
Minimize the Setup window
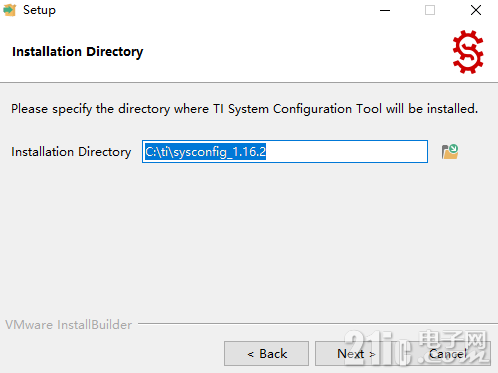(385, 10)
